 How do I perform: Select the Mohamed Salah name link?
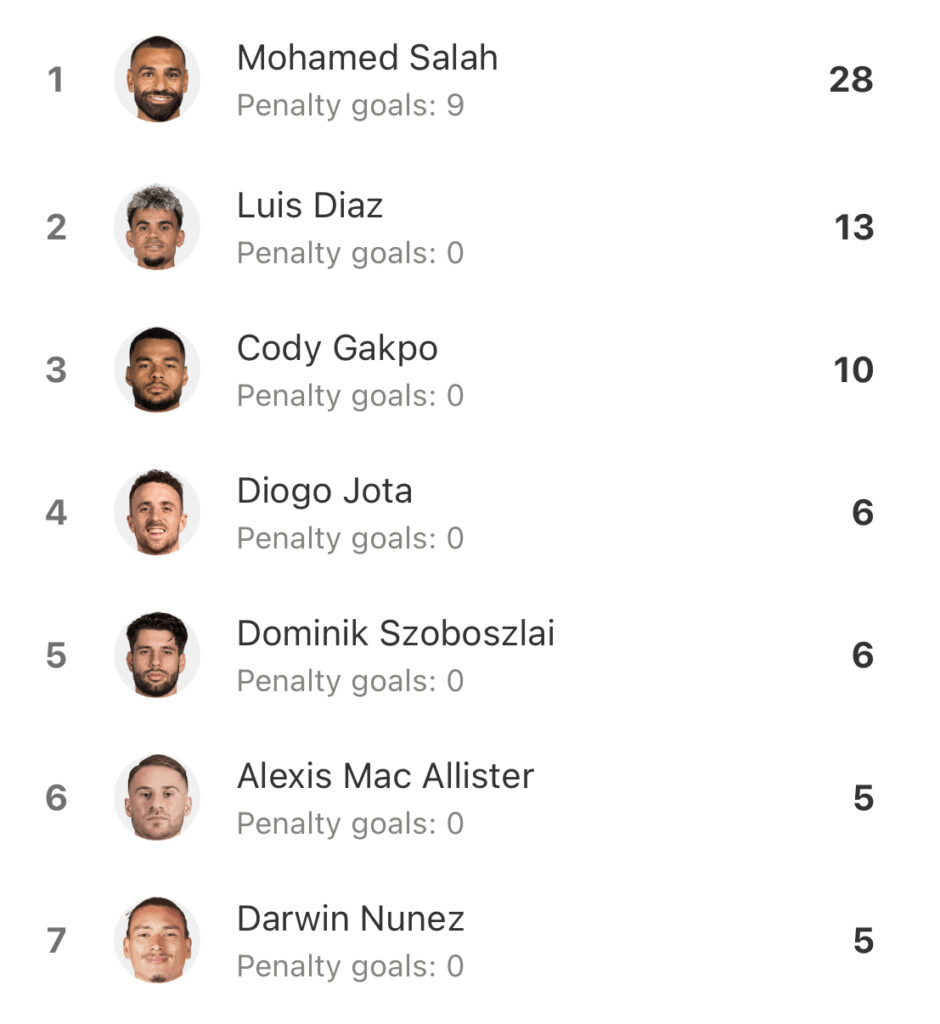tap(367, 57)
